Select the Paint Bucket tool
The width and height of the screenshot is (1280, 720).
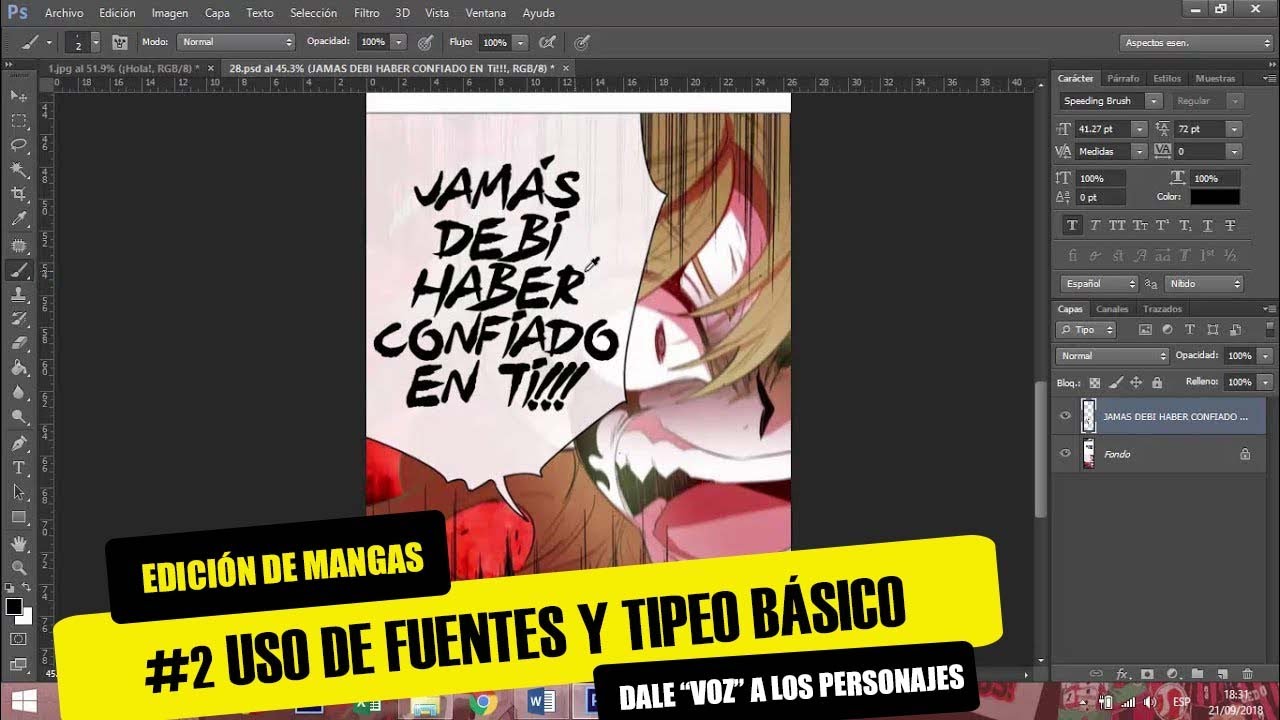click(19, 368)
